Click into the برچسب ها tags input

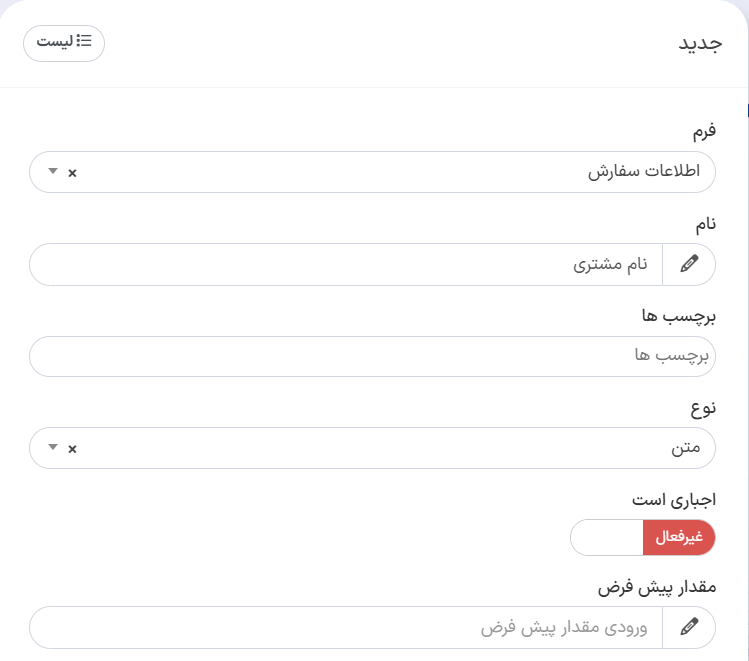coord(372,356)
